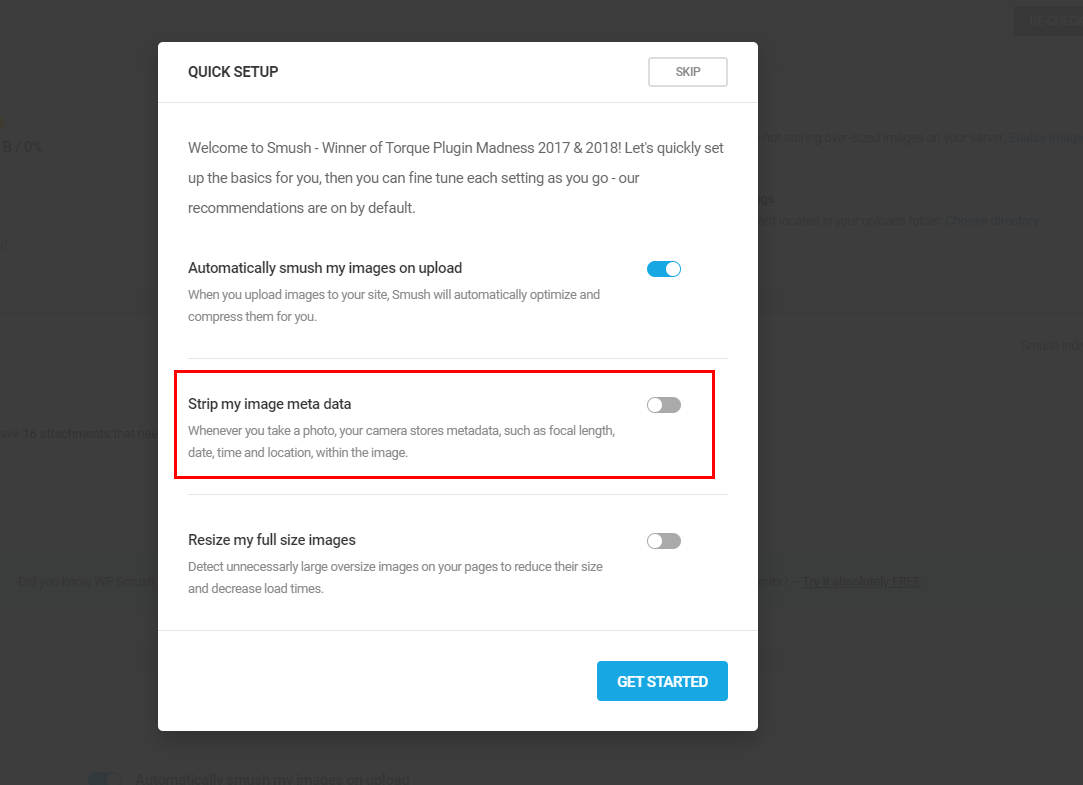The image size is (1083, 785).
Task: Click the camera metadata description text
Action: click(401, 441)
